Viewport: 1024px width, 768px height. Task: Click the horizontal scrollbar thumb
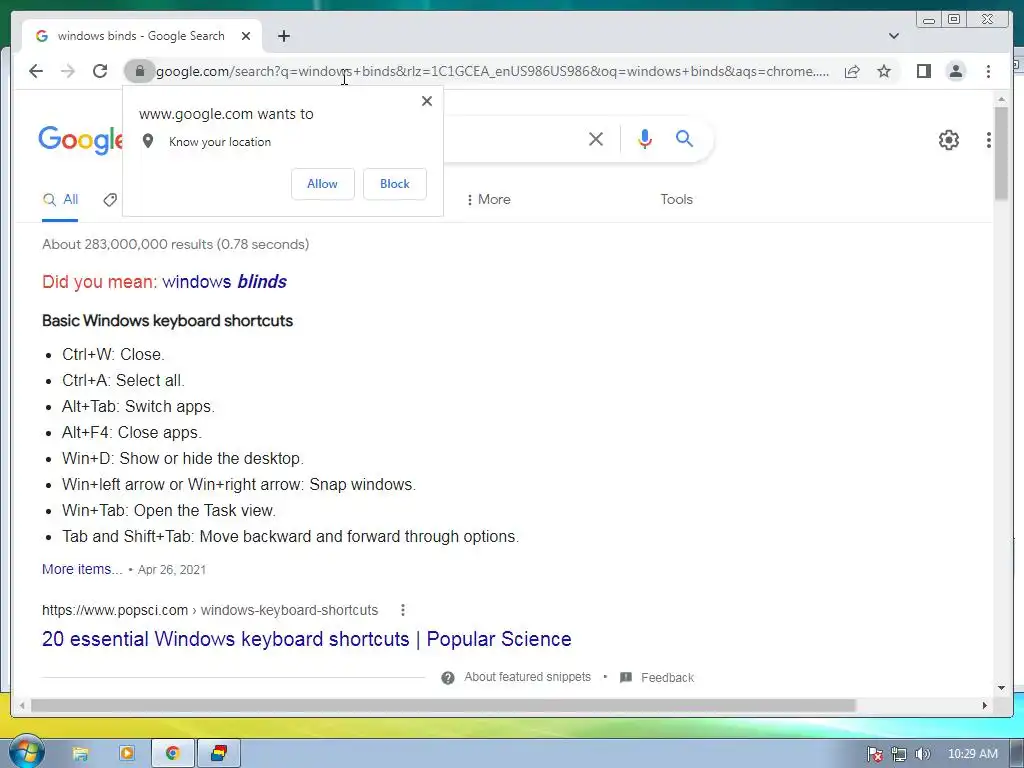click(x=443, y=705)
